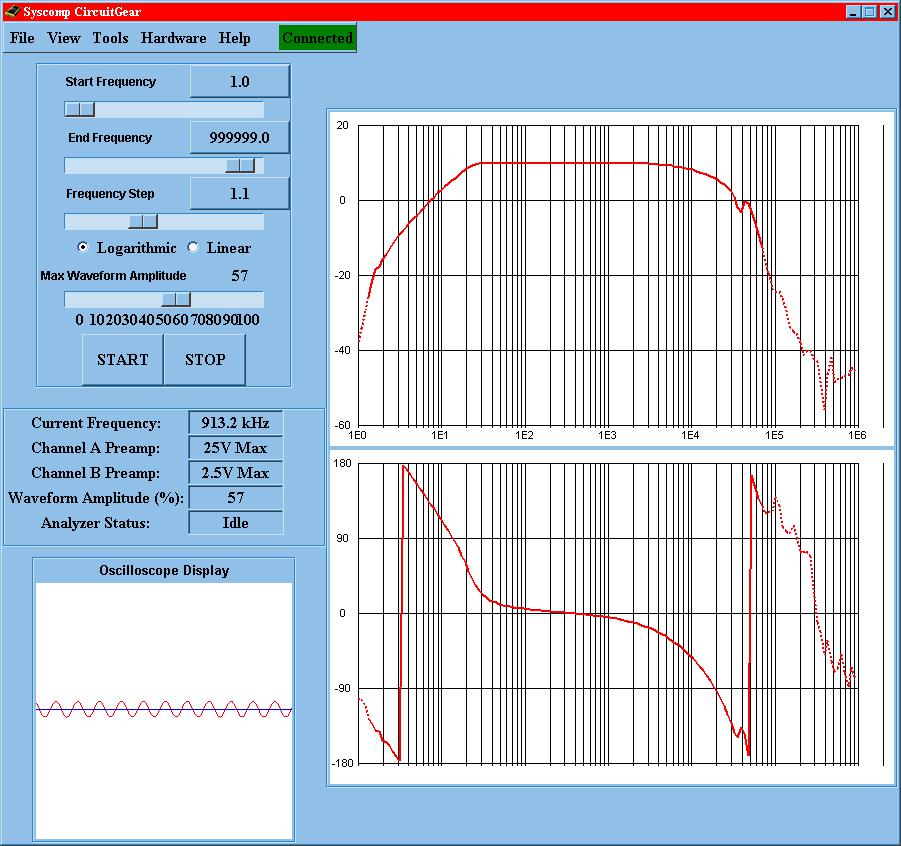Click the Oscilloscope Display waveform area
Screen dimensions: 901x846
tap(164, 710)
